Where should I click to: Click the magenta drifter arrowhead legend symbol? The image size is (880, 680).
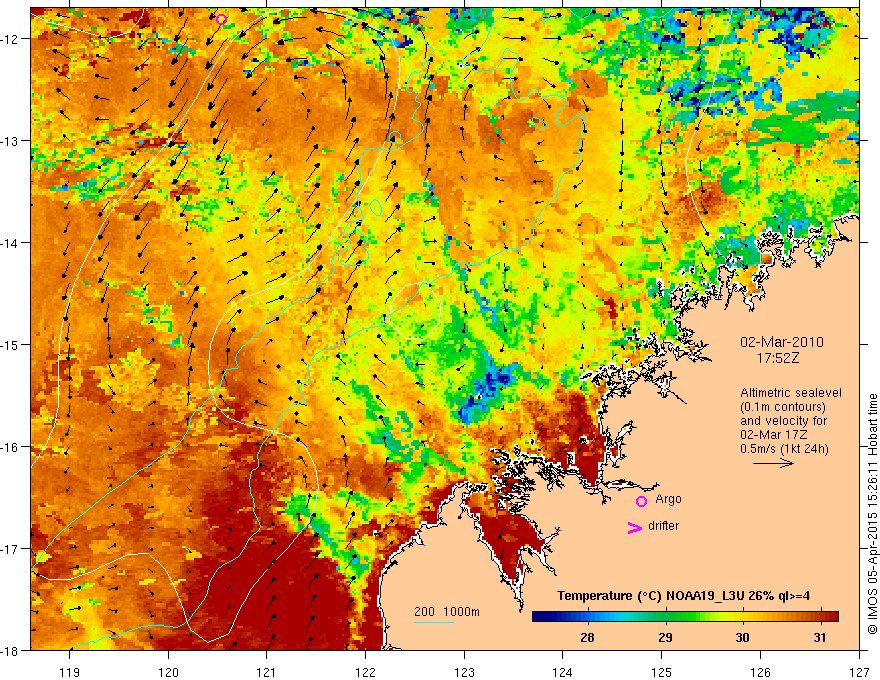[x=635, y=527]
